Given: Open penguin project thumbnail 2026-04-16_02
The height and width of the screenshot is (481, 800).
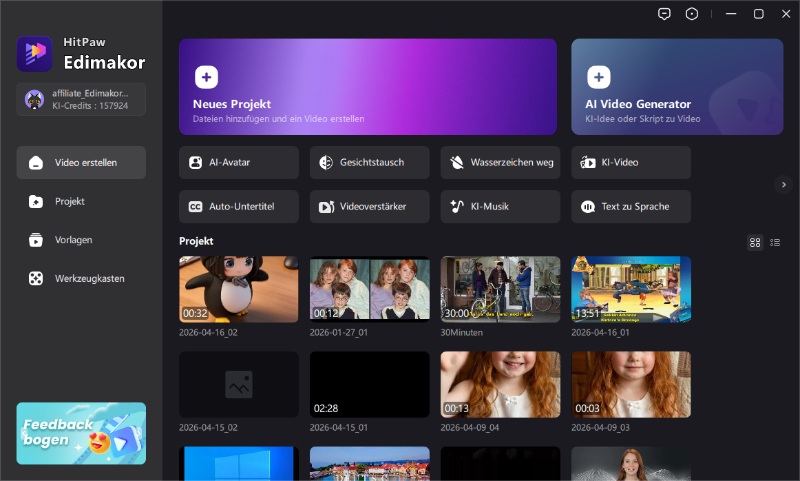Looking at the screenshot, I should (239, 289).
